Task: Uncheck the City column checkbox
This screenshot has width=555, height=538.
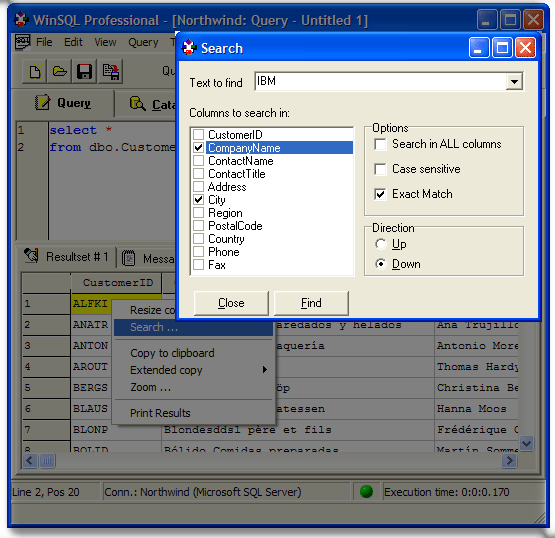Action: pos(199,200)
